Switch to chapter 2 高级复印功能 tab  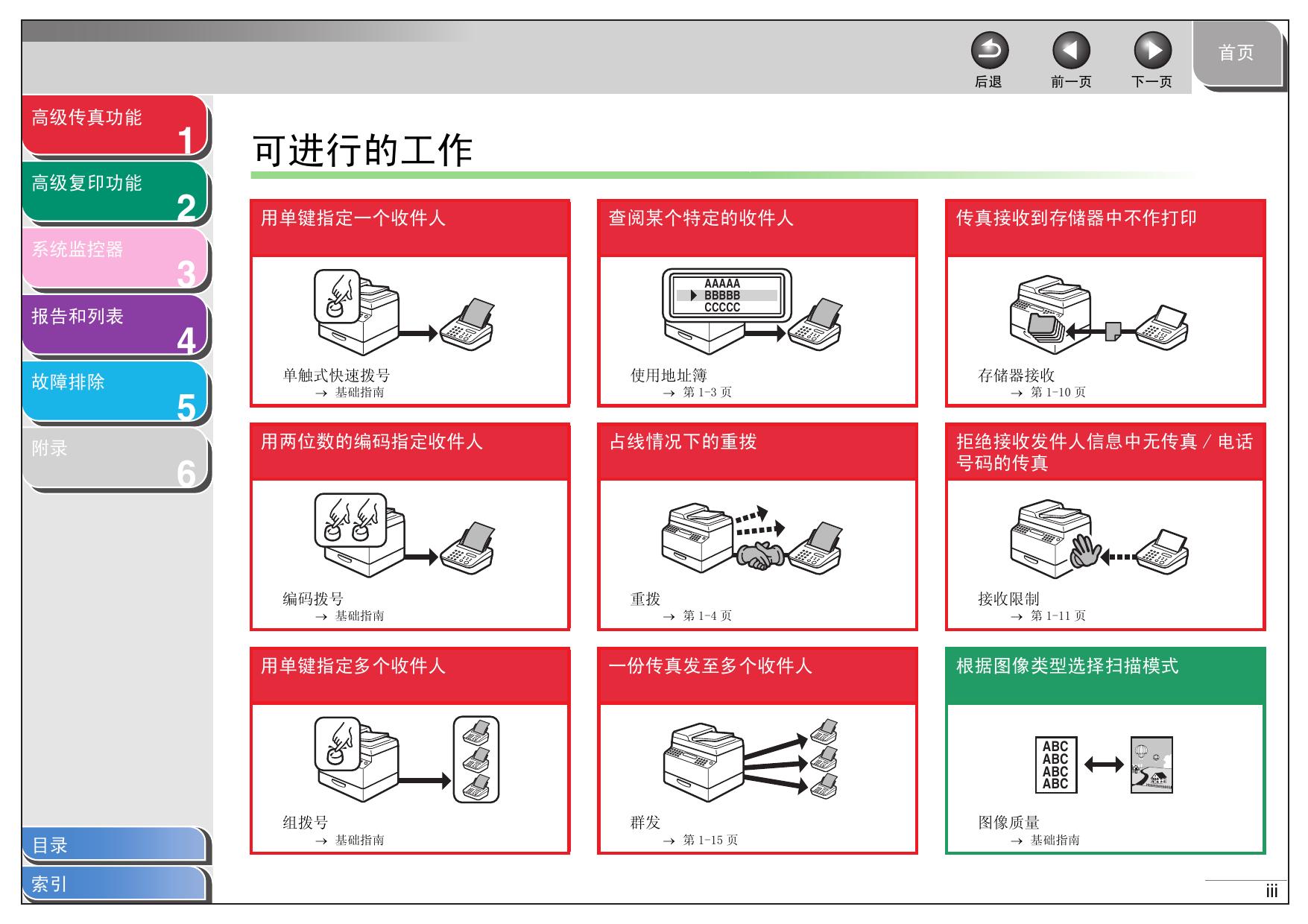[114, 191]
